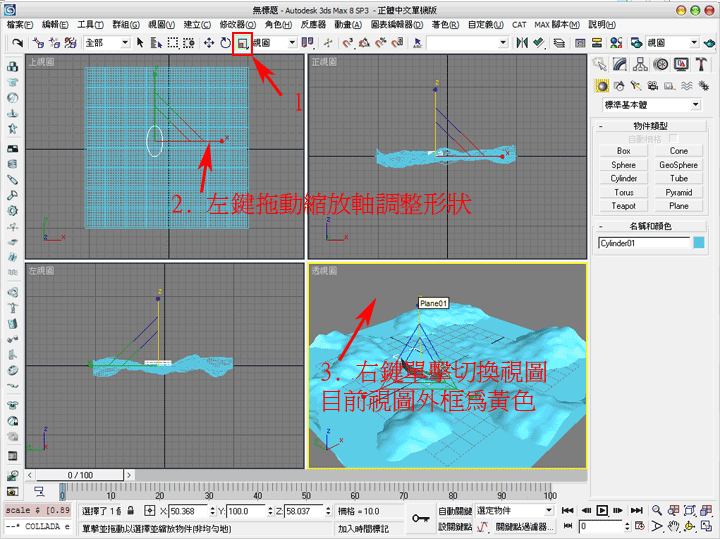720x539 pixels.
Task: Open the 檔案(F) menu
Action: coord(20,25)
